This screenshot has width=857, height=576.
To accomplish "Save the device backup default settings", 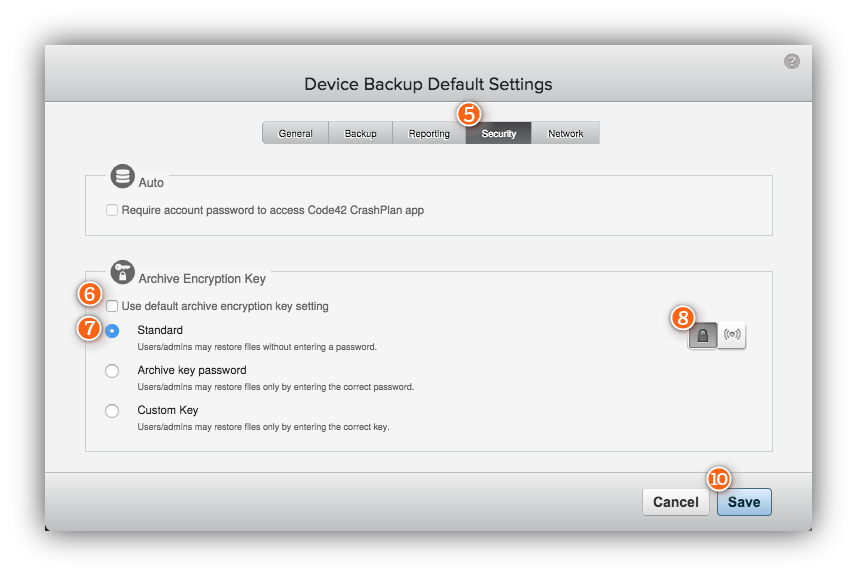I will point(744,502).
